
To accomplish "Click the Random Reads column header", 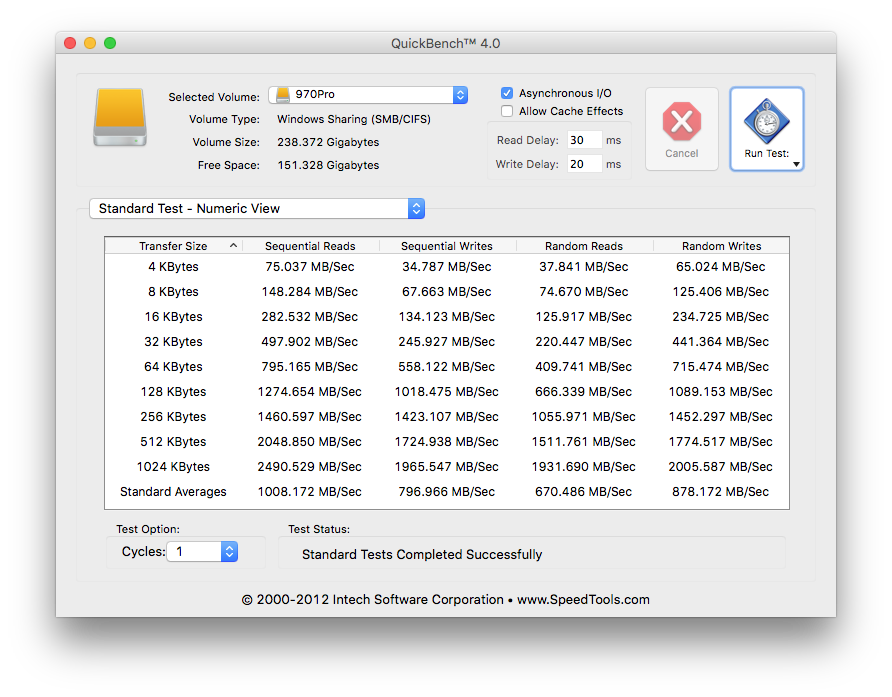I will point(584,246).
